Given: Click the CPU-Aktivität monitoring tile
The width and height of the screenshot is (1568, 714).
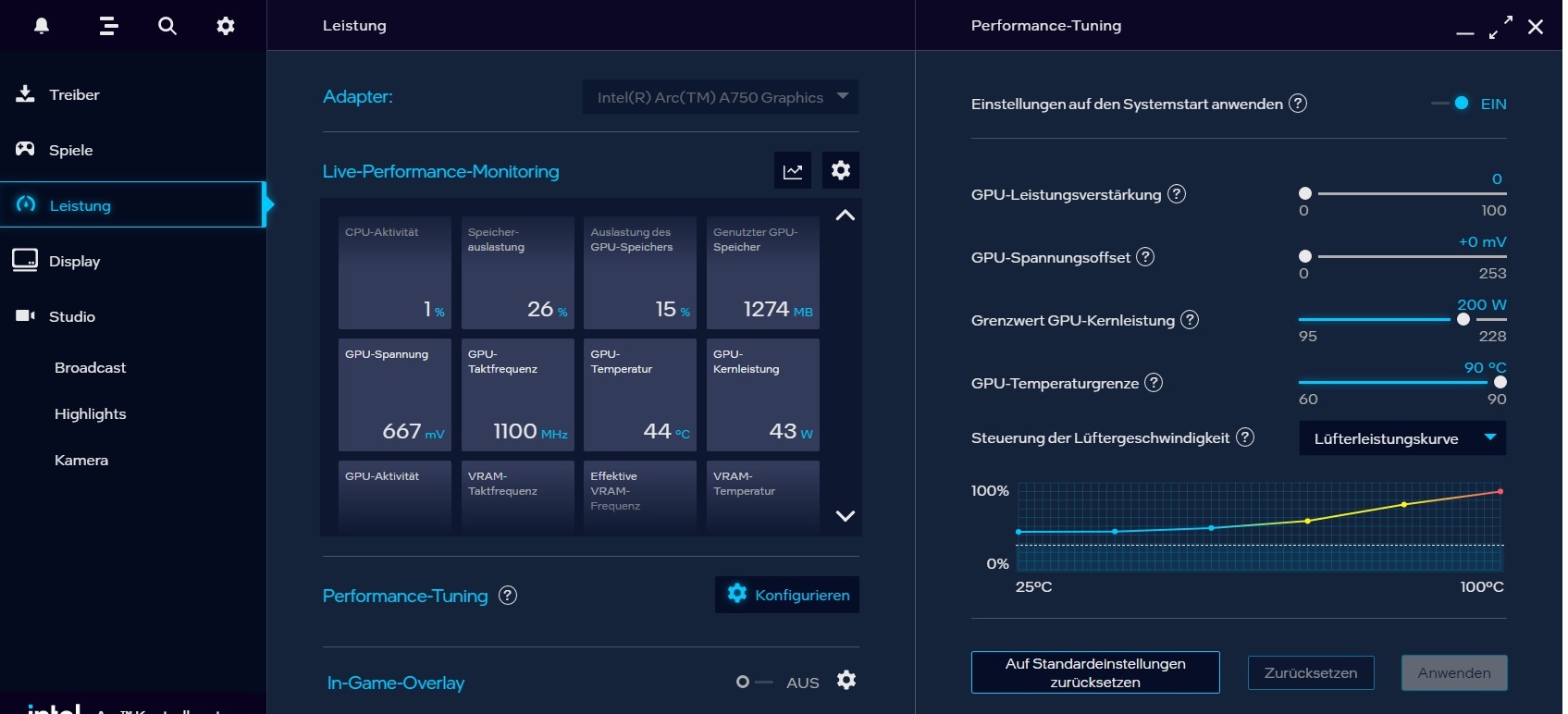Looking at the screenshot, I should click(395, 273).
